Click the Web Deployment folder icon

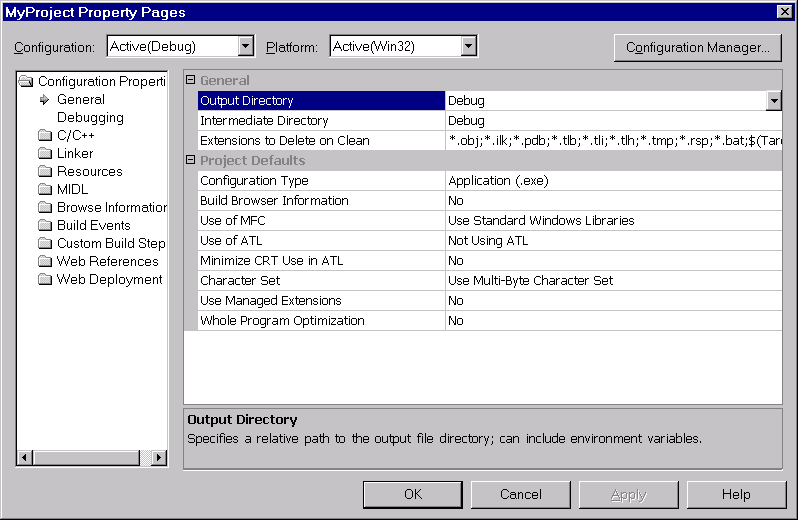pos(45,280)
